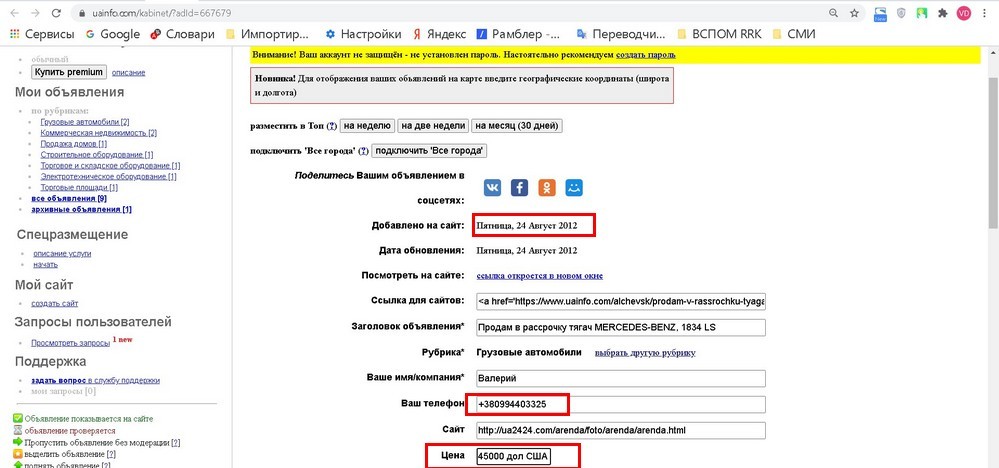Open the Переводчи... bookmark
The width and height of the screenshot is (999, 468).
(x=621, y=34)
